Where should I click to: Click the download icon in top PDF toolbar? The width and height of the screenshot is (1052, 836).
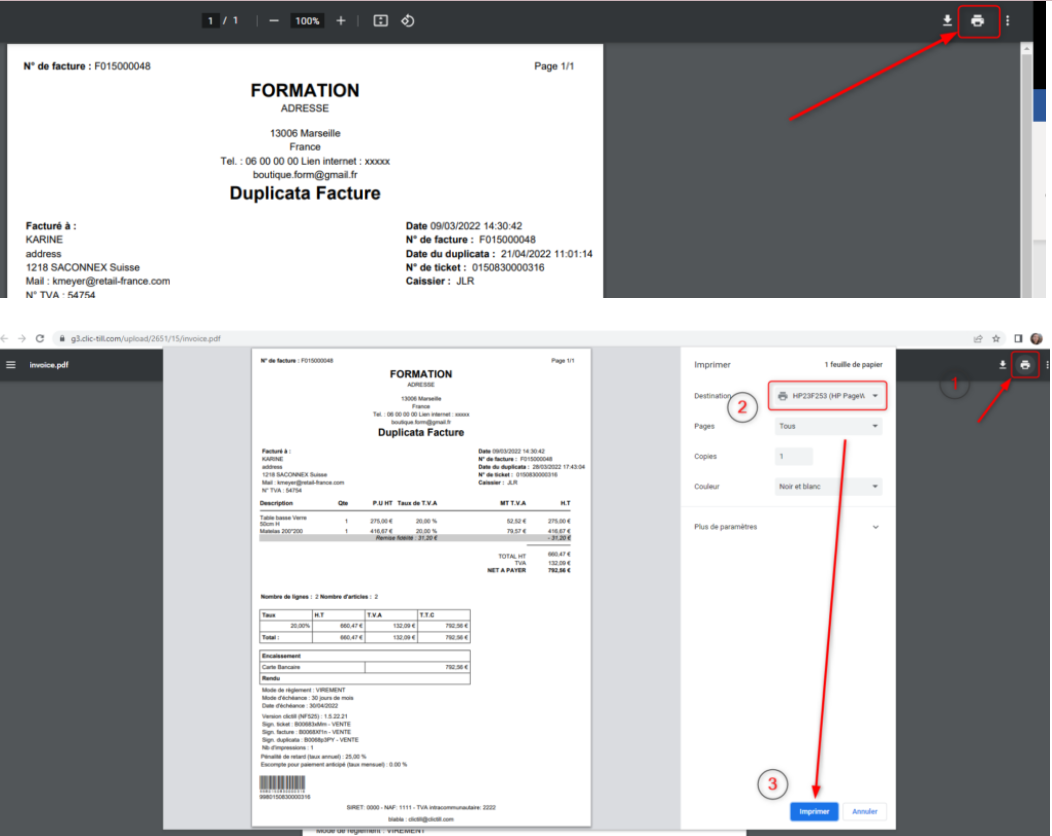[947, 21]
